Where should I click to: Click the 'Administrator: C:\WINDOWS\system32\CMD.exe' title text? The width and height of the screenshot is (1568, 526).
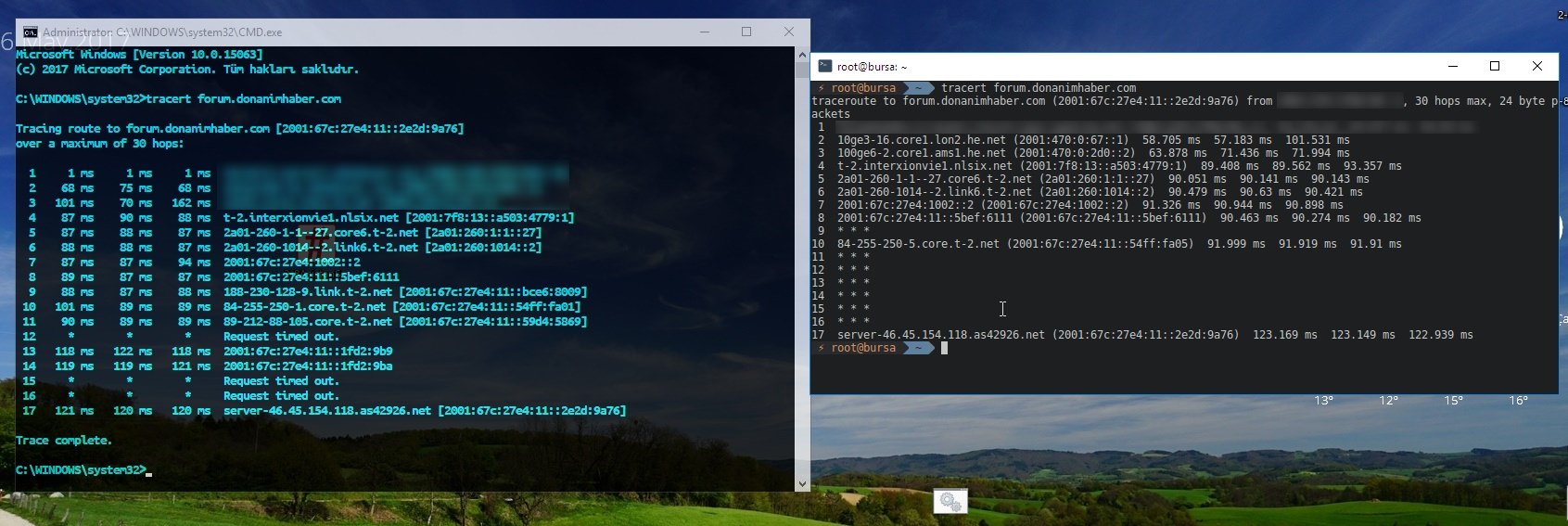[162, 32]
